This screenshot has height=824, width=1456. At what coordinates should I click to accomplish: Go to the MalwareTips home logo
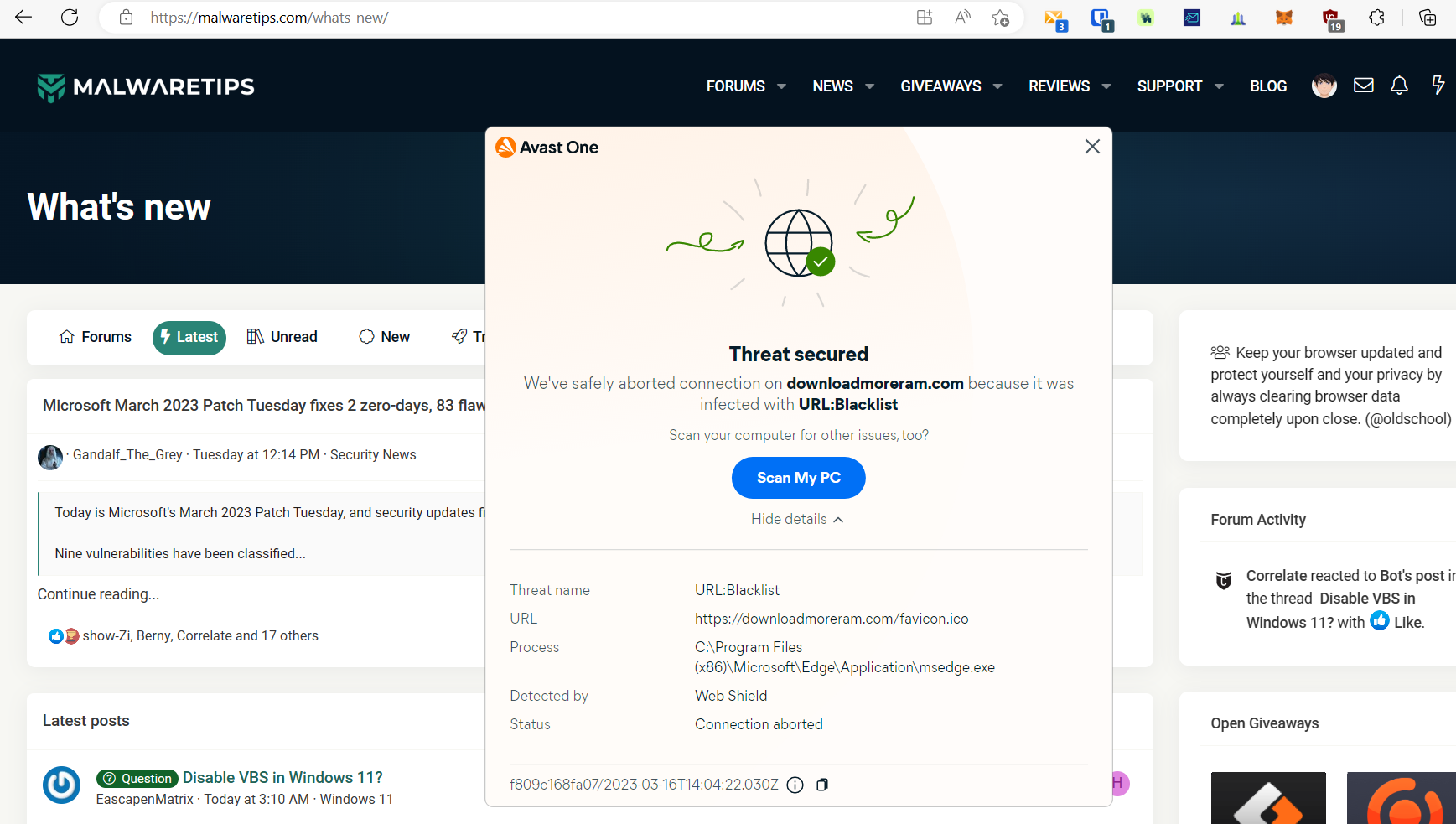146,86
